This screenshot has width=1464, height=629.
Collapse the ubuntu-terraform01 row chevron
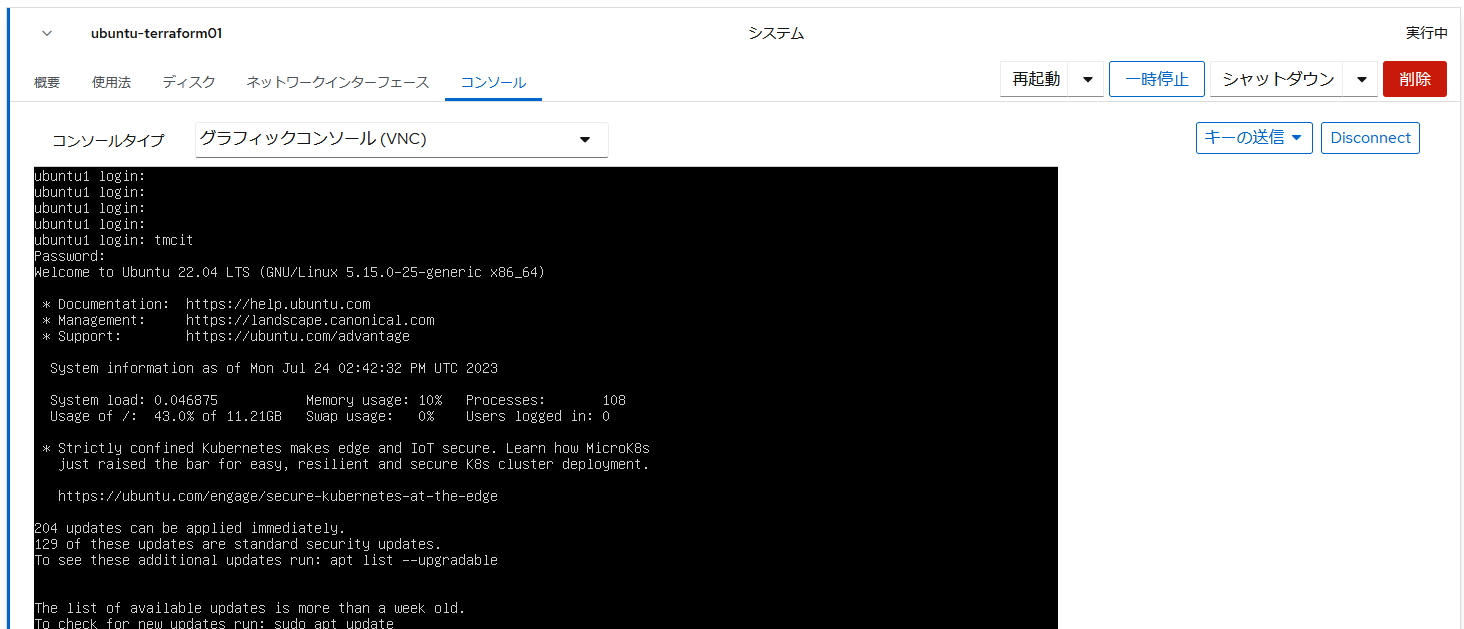tap(46, 33)
